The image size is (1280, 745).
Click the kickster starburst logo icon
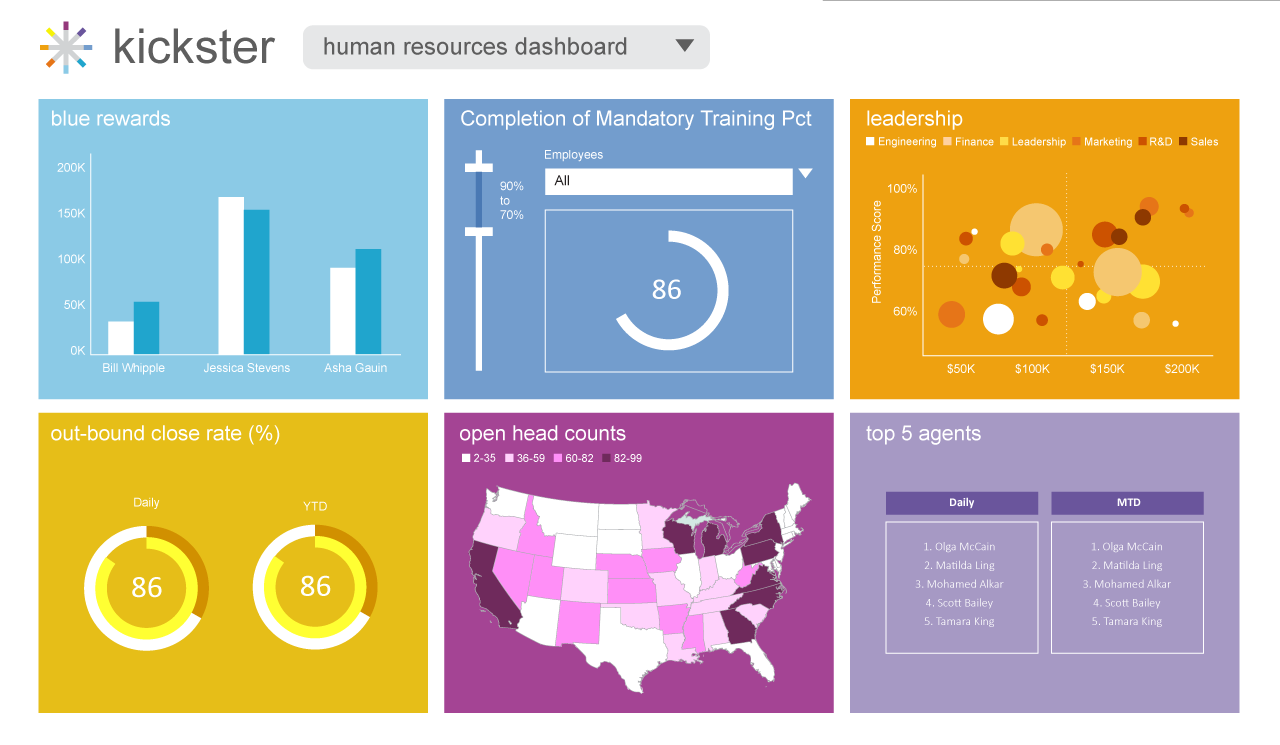[66, 47]
